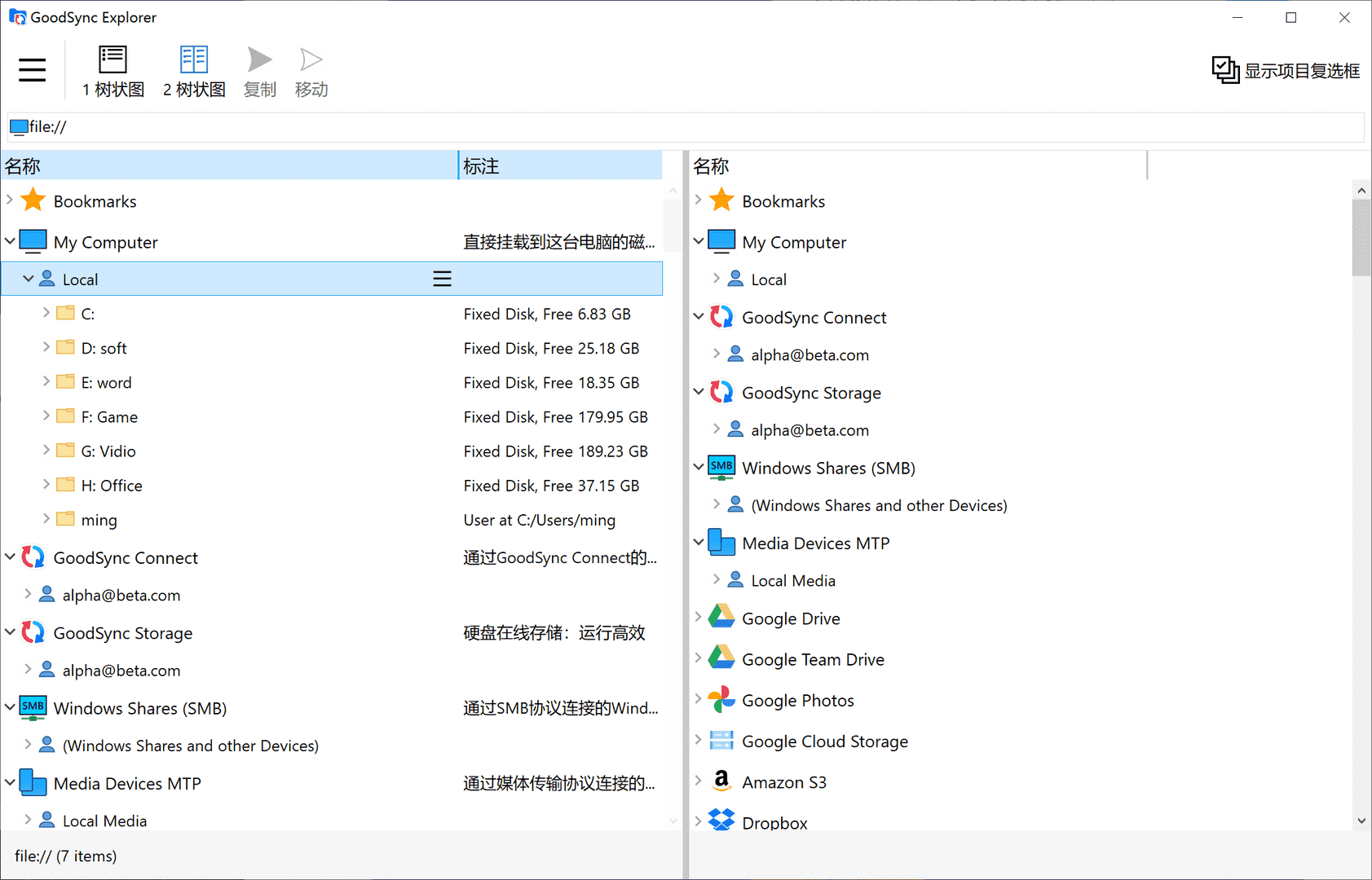
Task: Expand Bookmarks in the left pane
Action: (x=10, y=200)
